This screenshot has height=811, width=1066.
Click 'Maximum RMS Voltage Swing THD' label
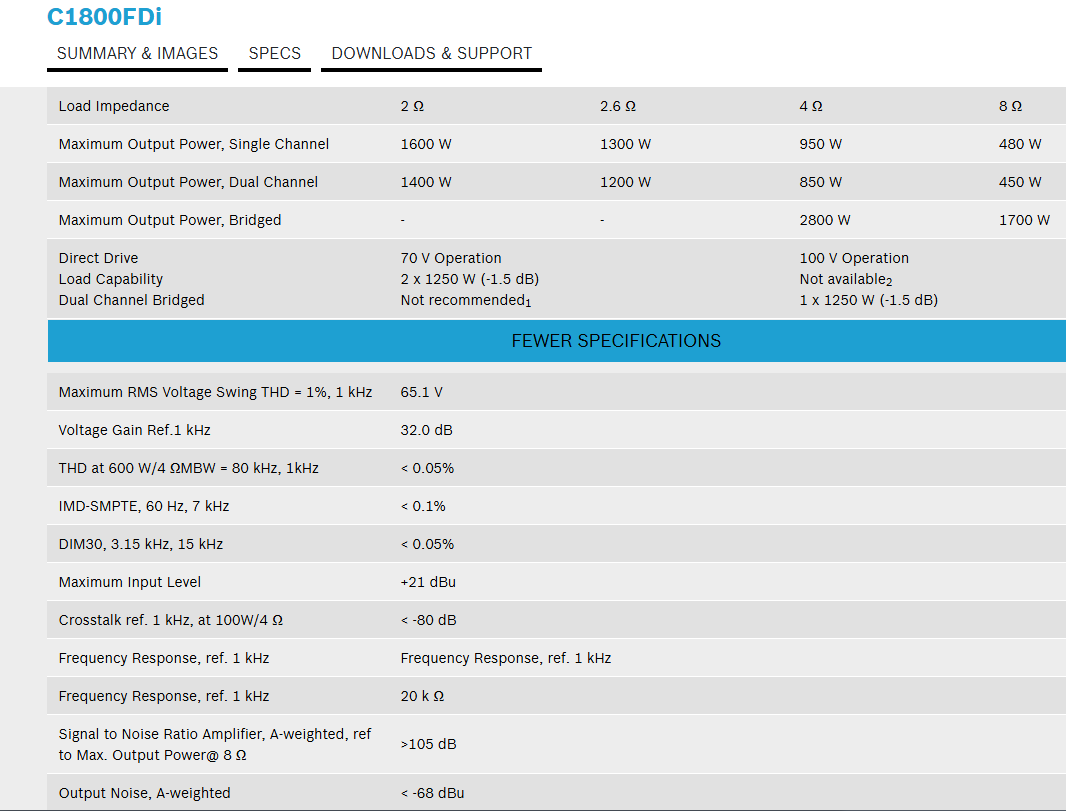(216, 392)
